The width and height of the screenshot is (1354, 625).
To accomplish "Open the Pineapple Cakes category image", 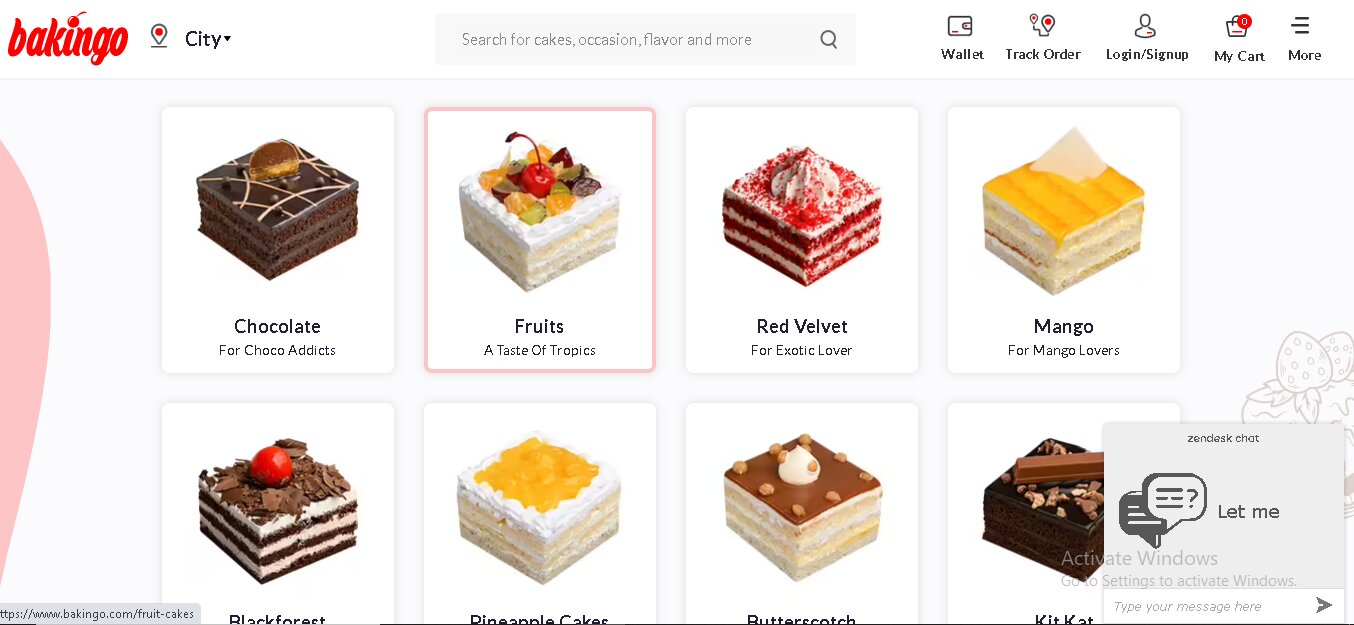I will [540, 510].
